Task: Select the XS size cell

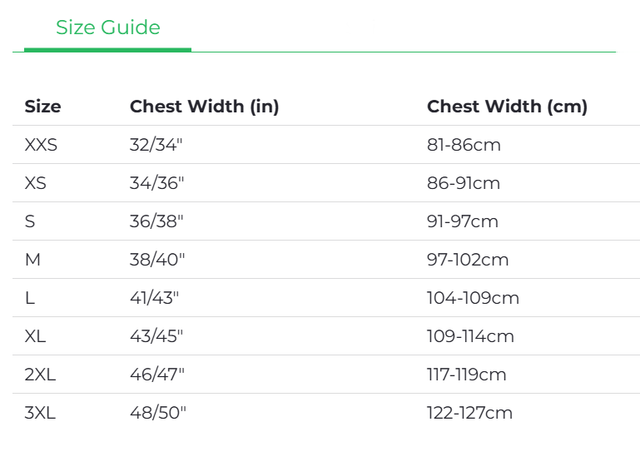Action: (36, 183)
